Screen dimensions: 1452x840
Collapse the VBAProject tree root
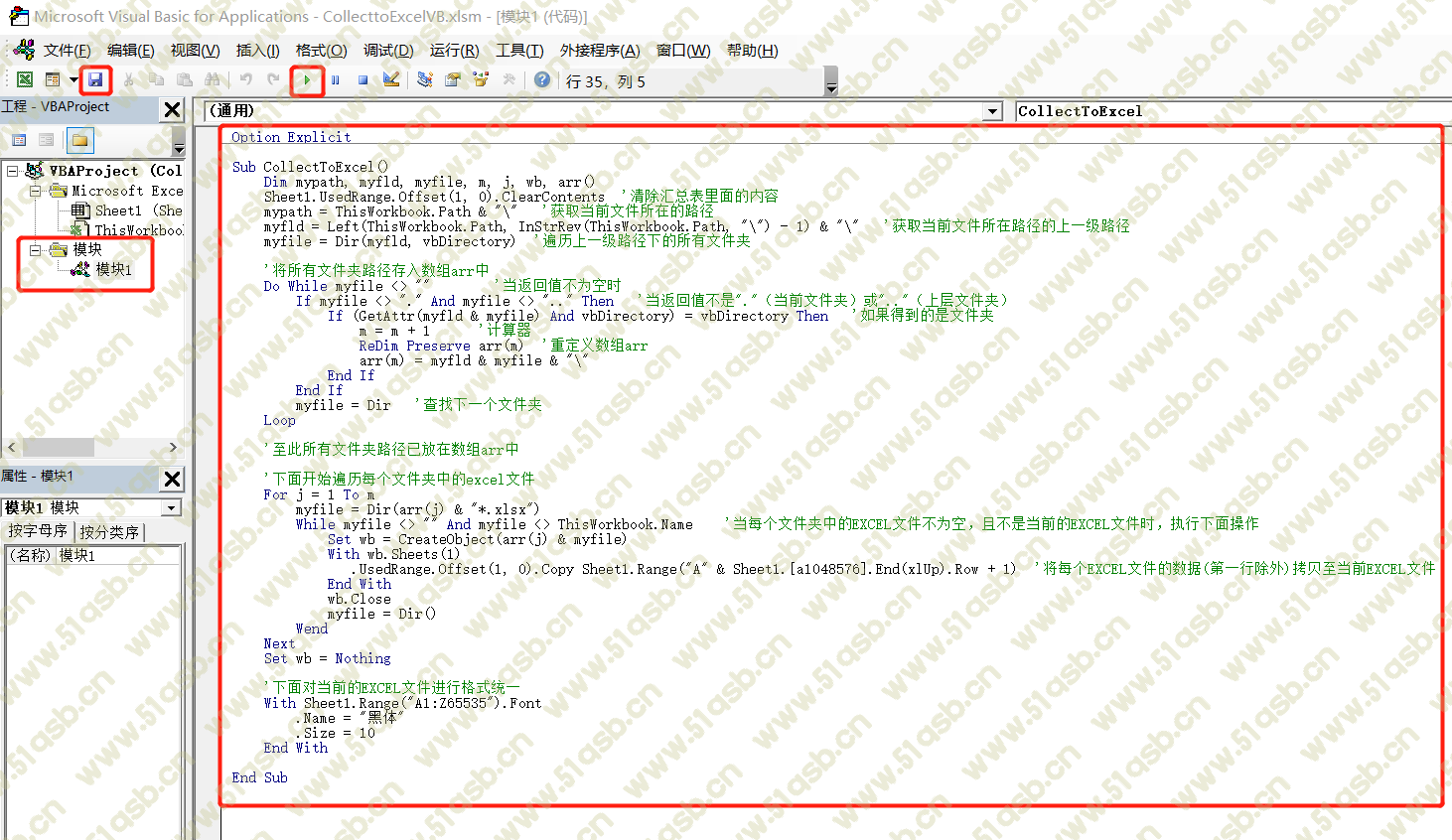pyautogui.click(x=12, y=171)
